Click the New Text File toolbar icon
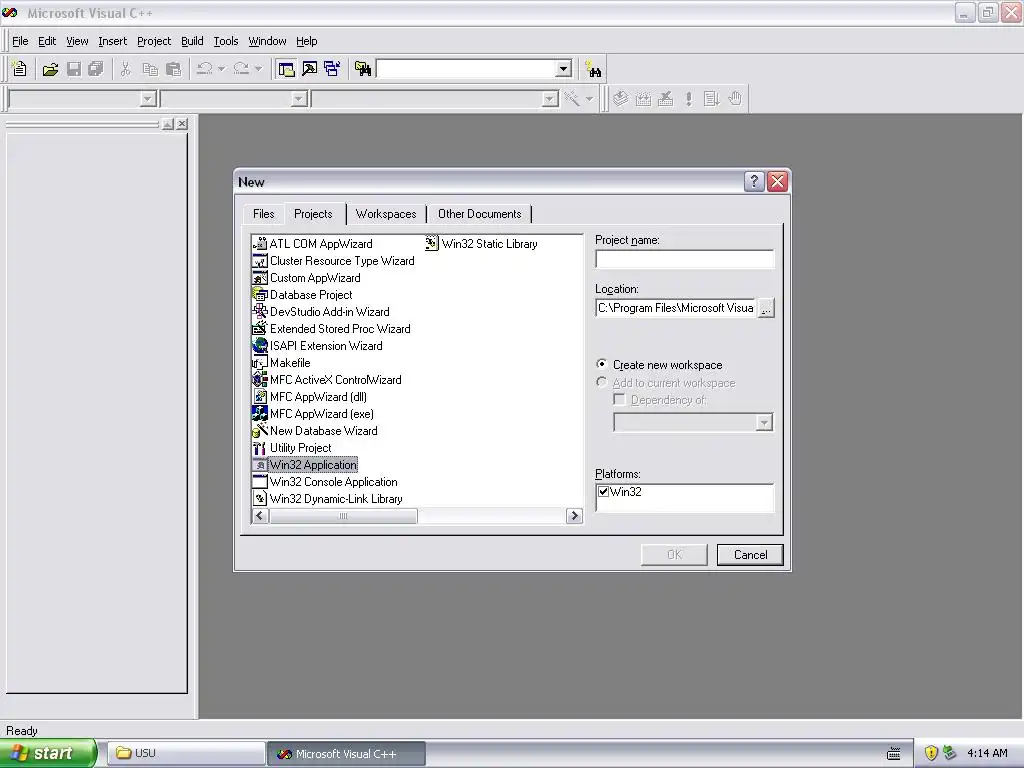The image size is (1024, 768). (x=20, y=69)
